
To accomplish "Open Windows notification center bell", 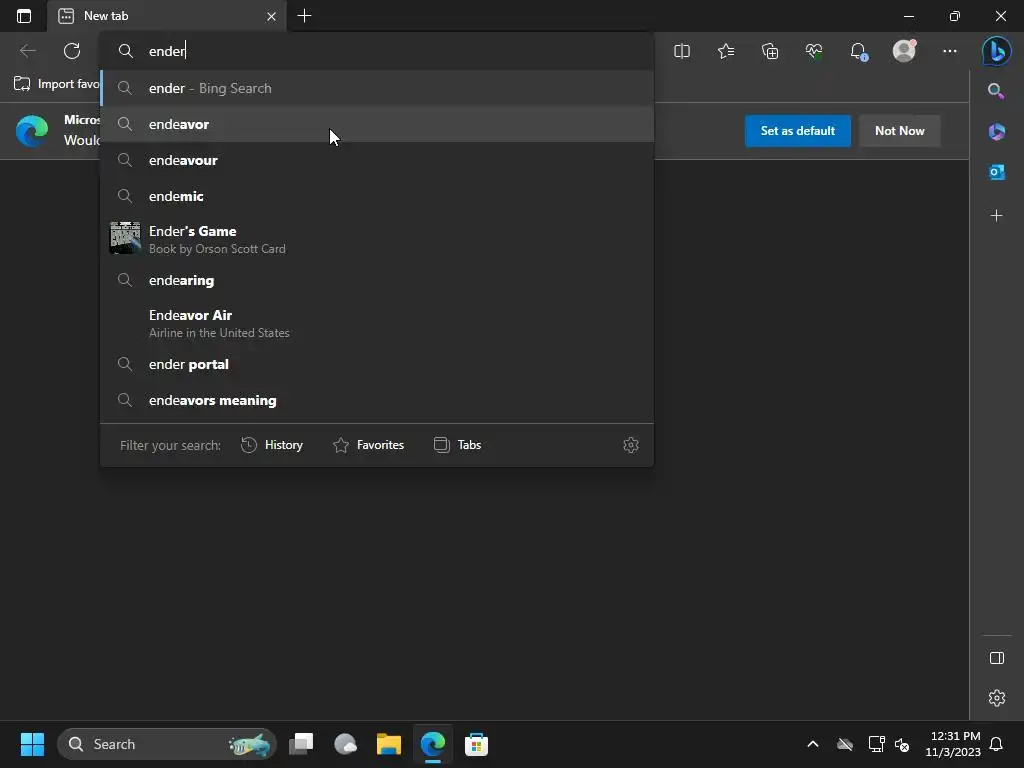I will click(997, 744).
